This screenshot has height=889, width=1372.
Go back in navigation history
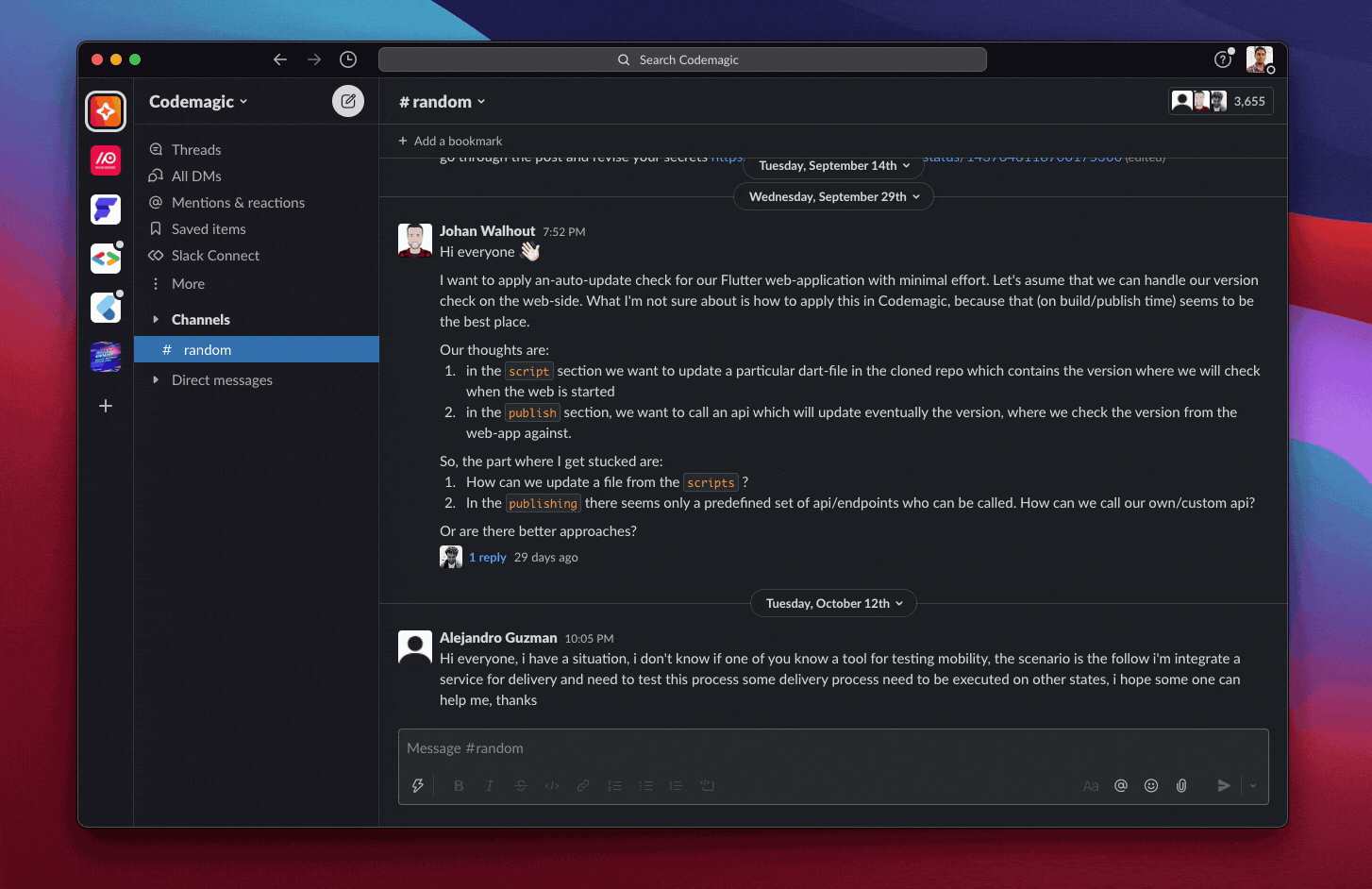click(280, 59)
